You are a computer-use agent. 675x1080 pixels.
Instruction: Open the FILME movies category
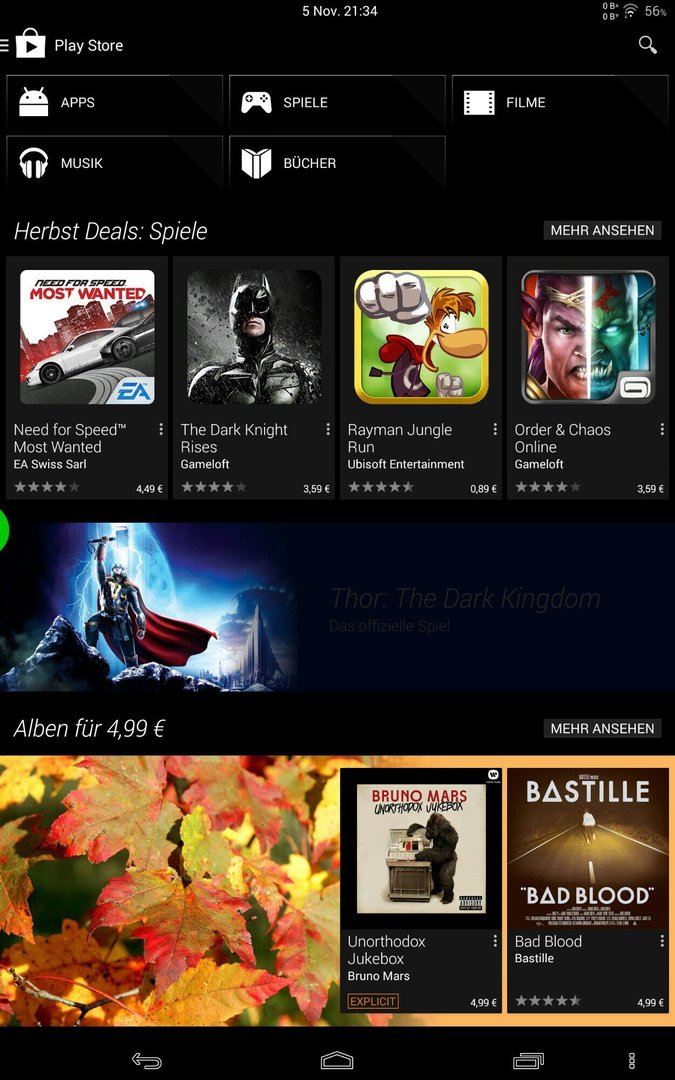[x=560, y=102]
